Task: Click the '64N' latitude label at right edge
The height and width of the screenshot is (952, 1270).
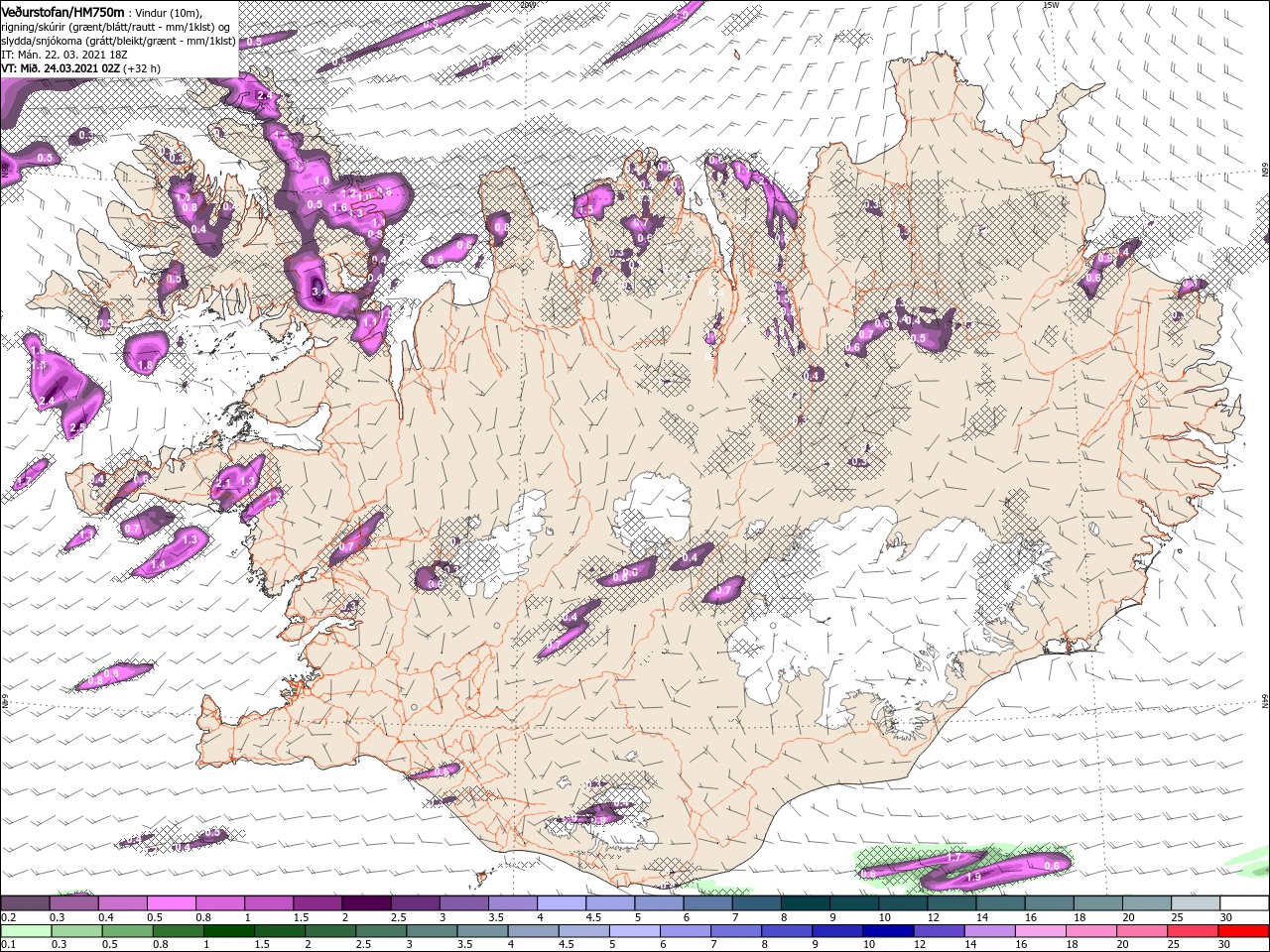Action: (1265, 702)
